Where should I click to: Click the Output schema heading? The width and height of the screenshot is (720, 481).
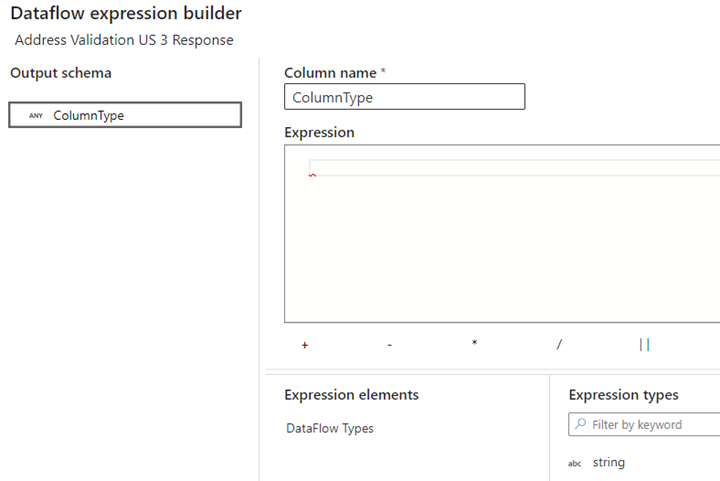pyautogui.click(x=61, y=73)
